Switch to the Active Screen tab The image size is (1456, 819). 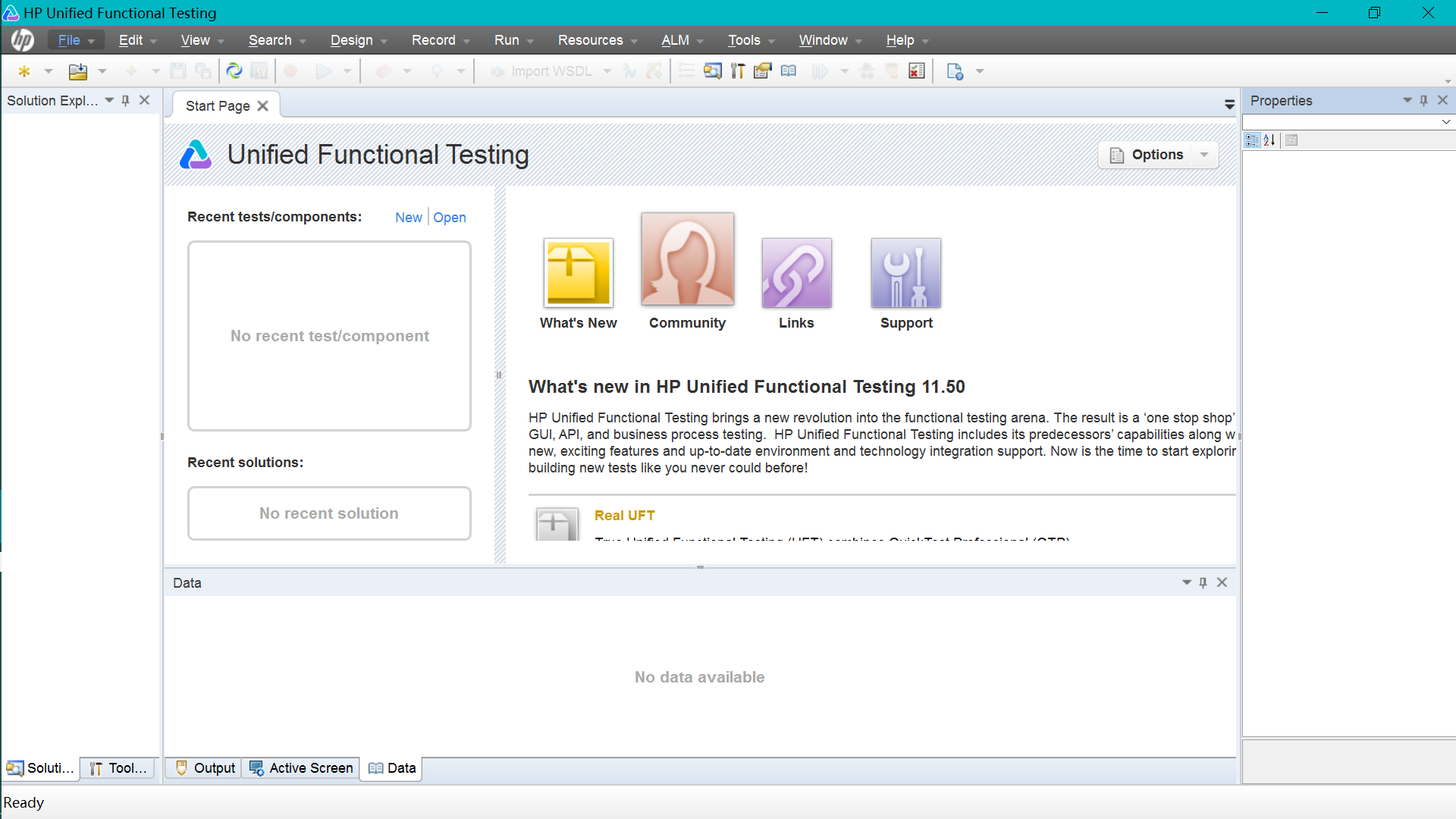click(x=301, y=768)
